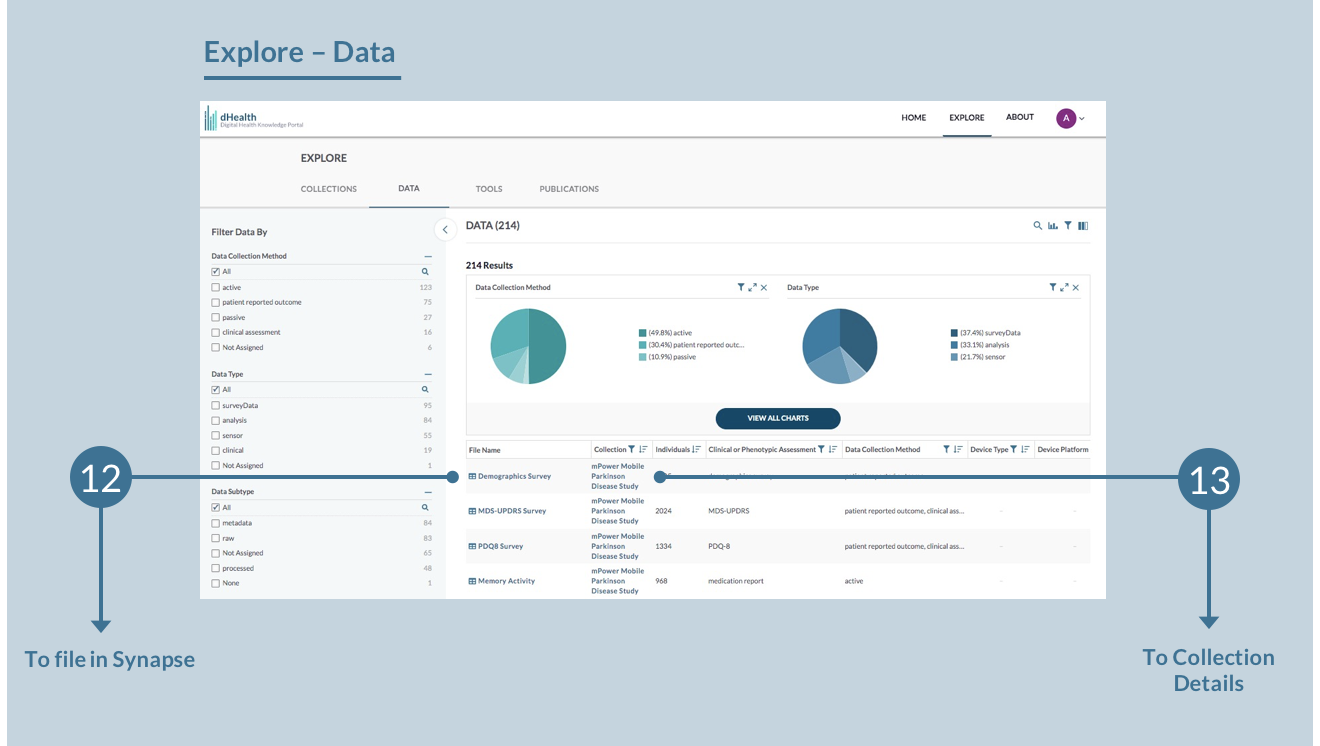Viewport: 1320px width, 746px height.
Task: Open the search icon in the DATA header
Action: pyautogui.click(x=1038, y=226)
